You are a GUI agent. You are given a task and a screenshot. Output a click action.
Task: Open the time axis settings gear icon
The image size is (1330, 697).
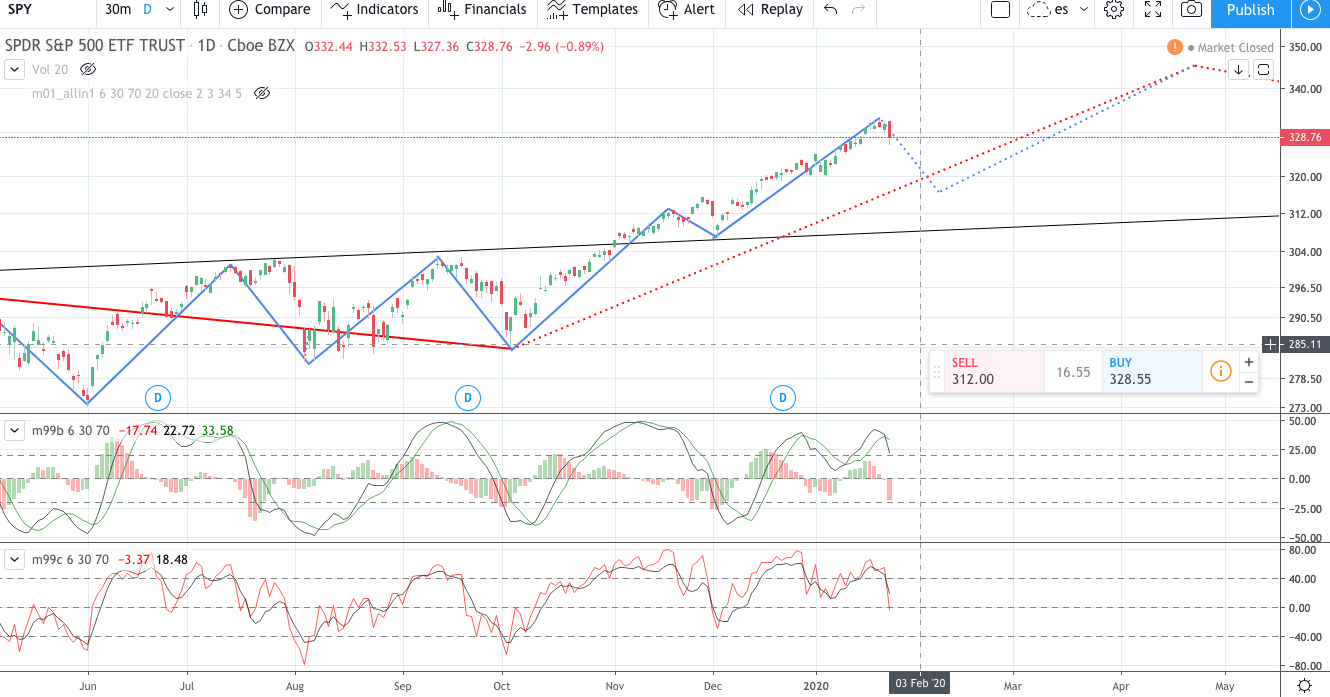tap(1304, 685)
